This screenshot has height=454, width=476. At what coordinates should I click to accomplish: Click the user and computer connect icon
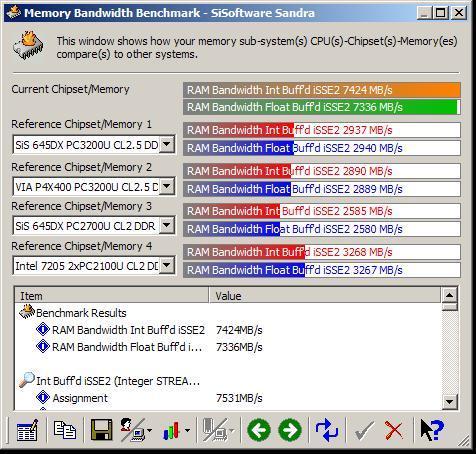click(132, 430)
